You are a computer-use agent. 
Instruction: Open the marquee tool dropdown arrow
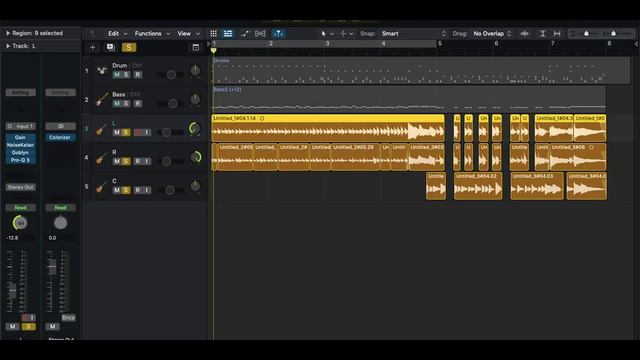tap(351, 34)
